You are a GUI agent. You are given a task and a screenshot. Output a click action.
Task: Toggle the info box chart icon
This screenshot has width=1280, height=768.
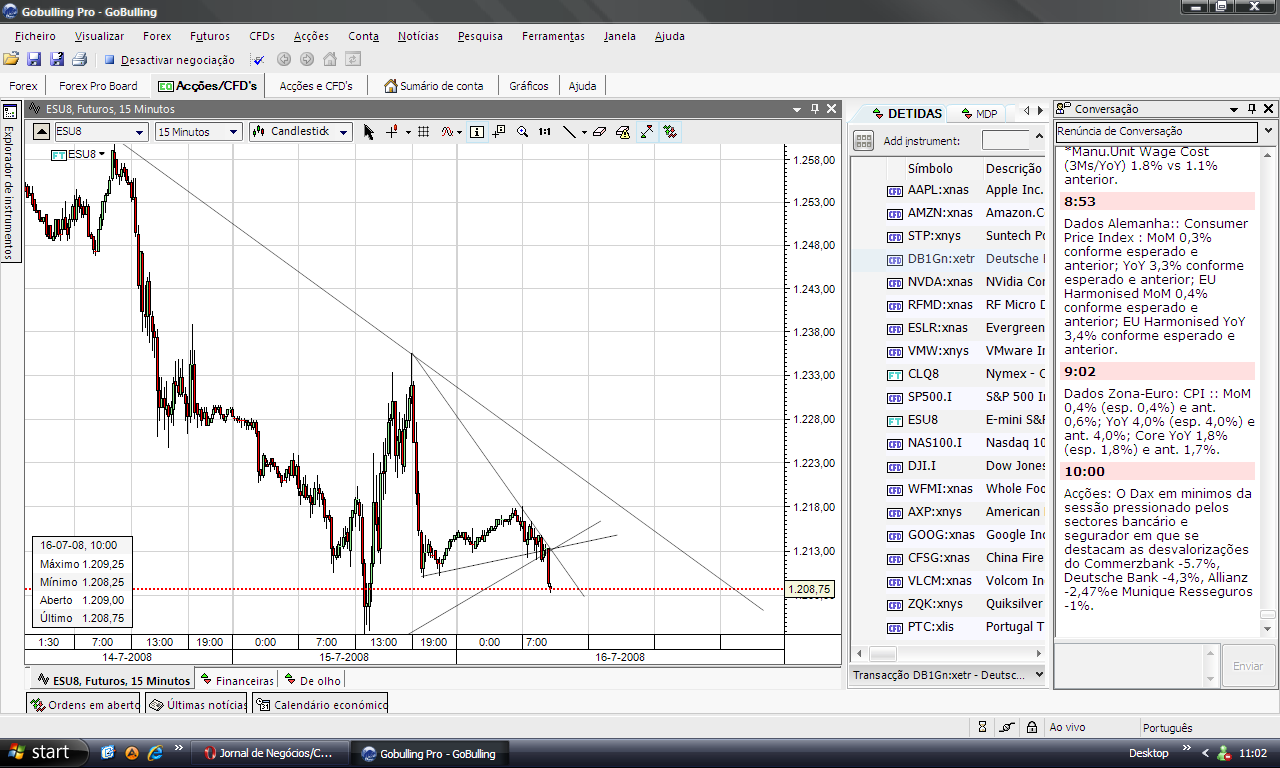(x=477, y=131)
